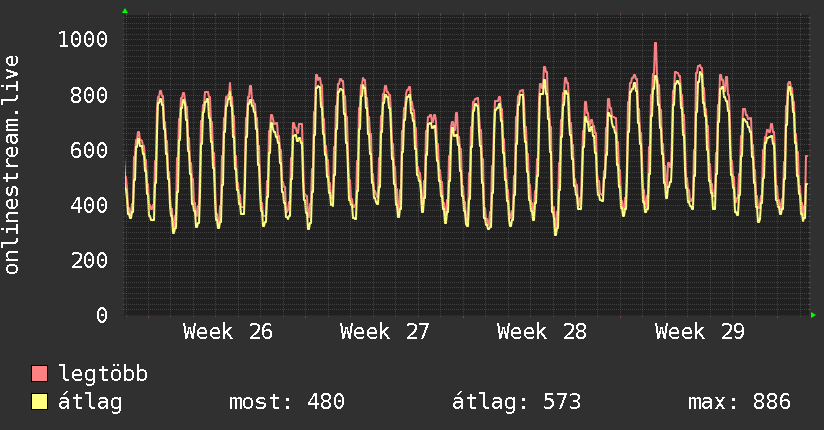Click the yellow átlag legend swatch
The image size is (824, 430).
click(39, 402)
